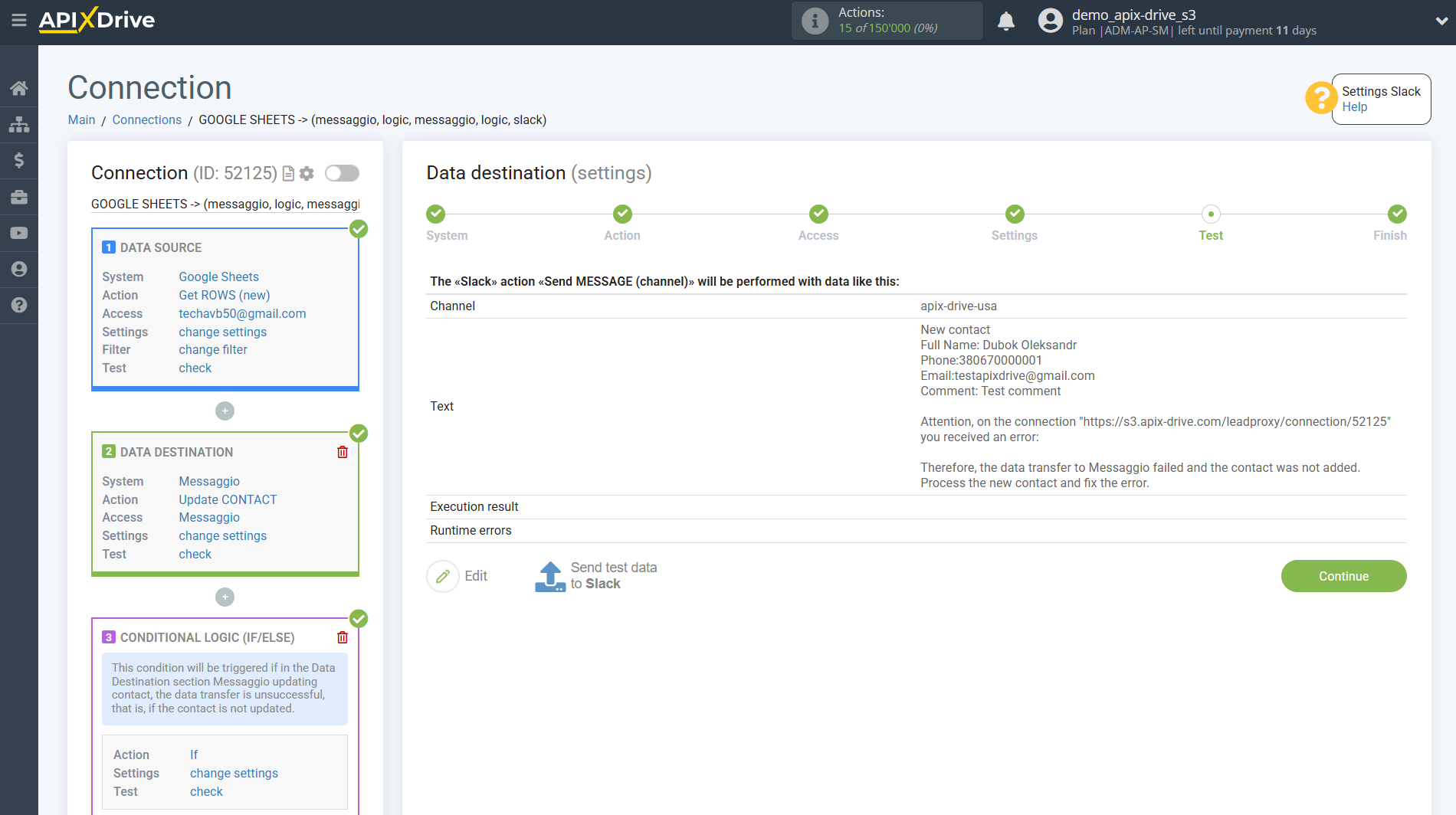Open the connection document copy icon
1456x815 pixels.
(x=288, y=174)
